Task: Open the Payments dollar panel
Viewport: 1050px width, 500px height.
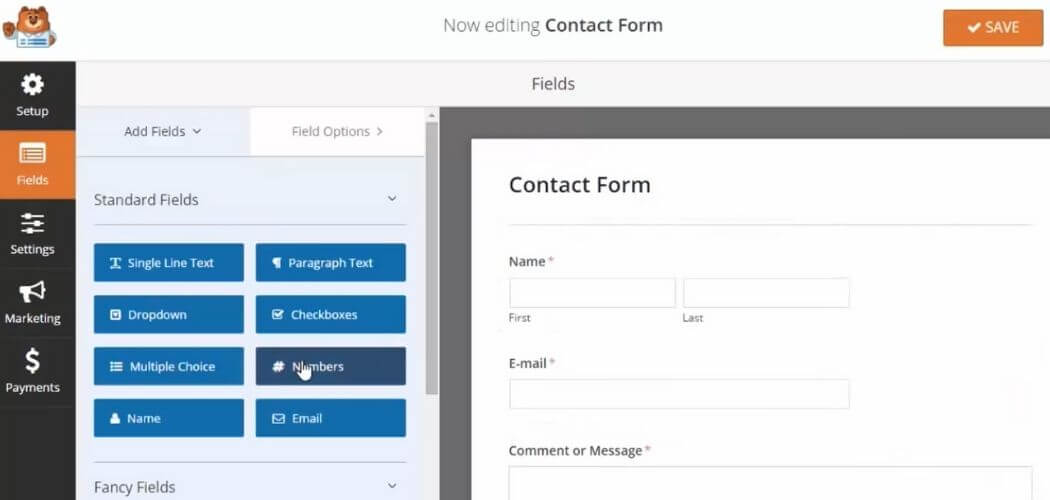Action: pyautogui.click(x=33, y=372)
